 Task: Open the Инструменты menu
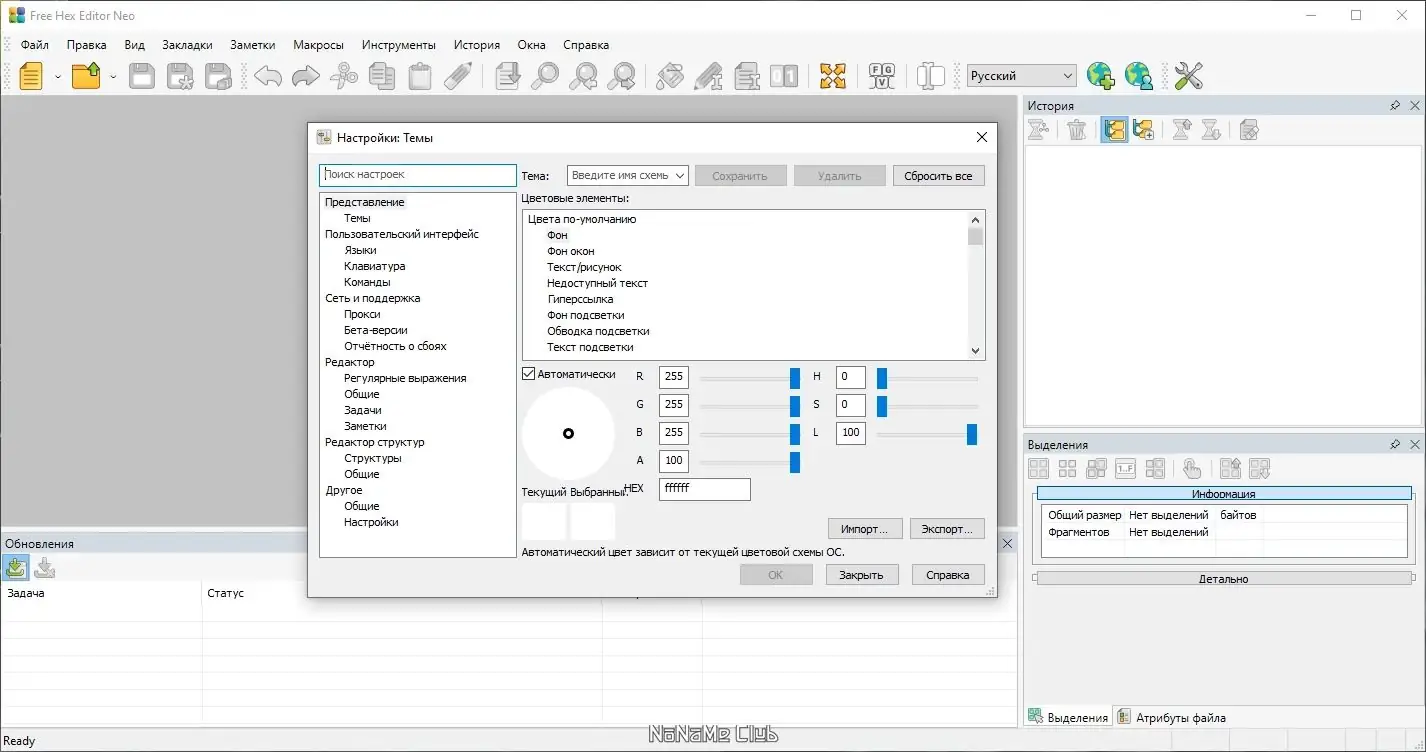[398, 45]
